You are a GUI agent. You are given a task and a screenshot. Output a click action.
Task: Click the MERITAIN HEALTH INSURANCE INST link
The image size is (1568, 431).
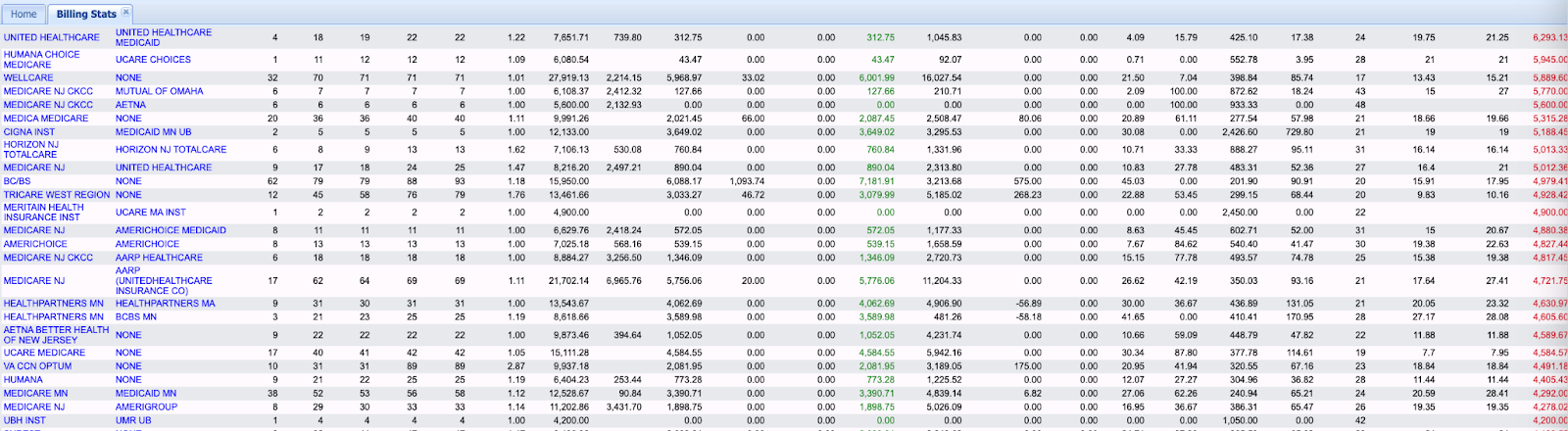pos(44,213)
